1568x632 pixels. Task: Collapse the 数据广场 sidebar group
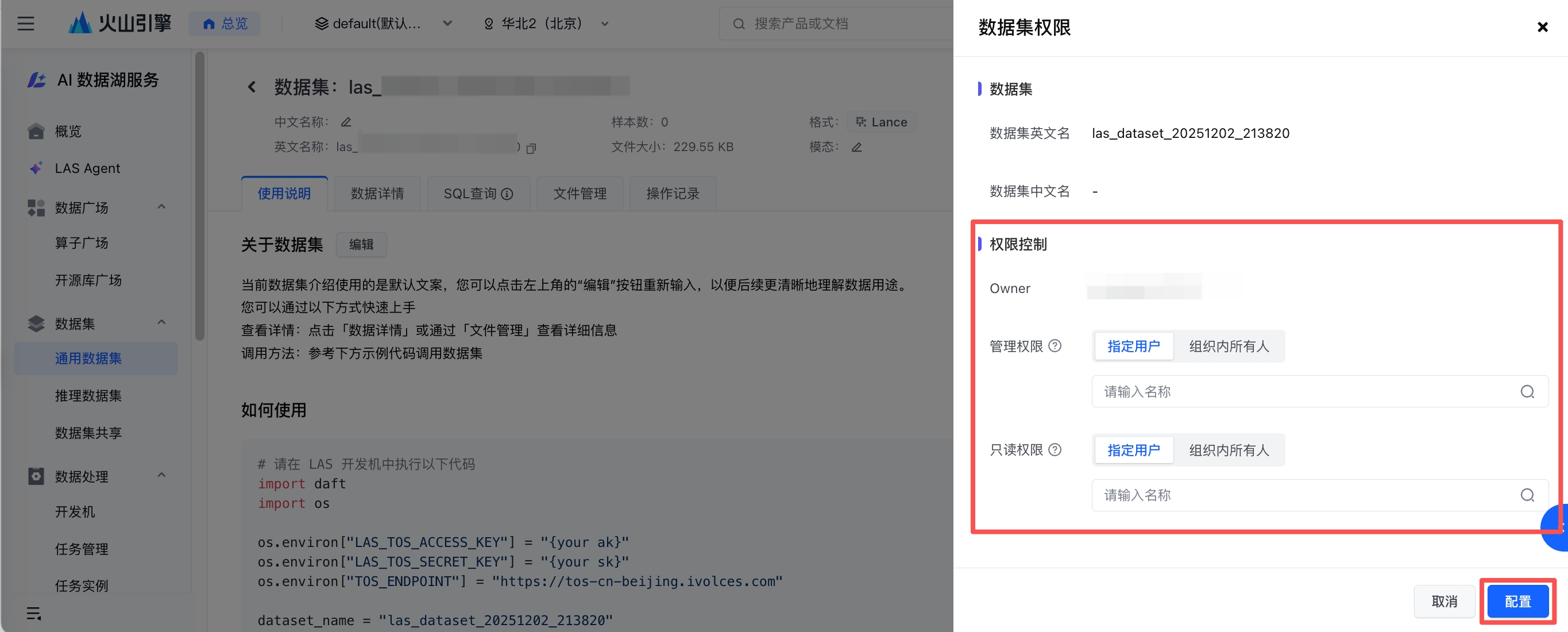tap(161, 207)
